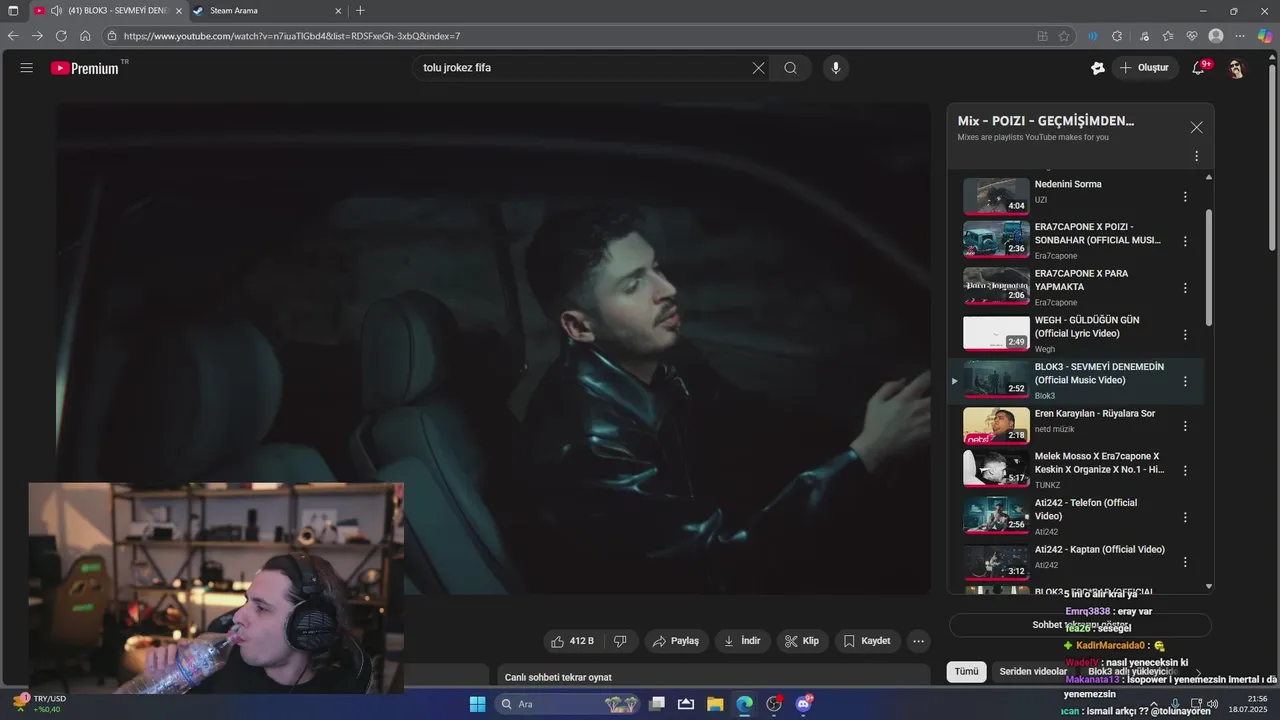Open Ati242 - Kaptan (Official Video) title
Screen dimensions: 1280x720
click(x=1100, y=549)
